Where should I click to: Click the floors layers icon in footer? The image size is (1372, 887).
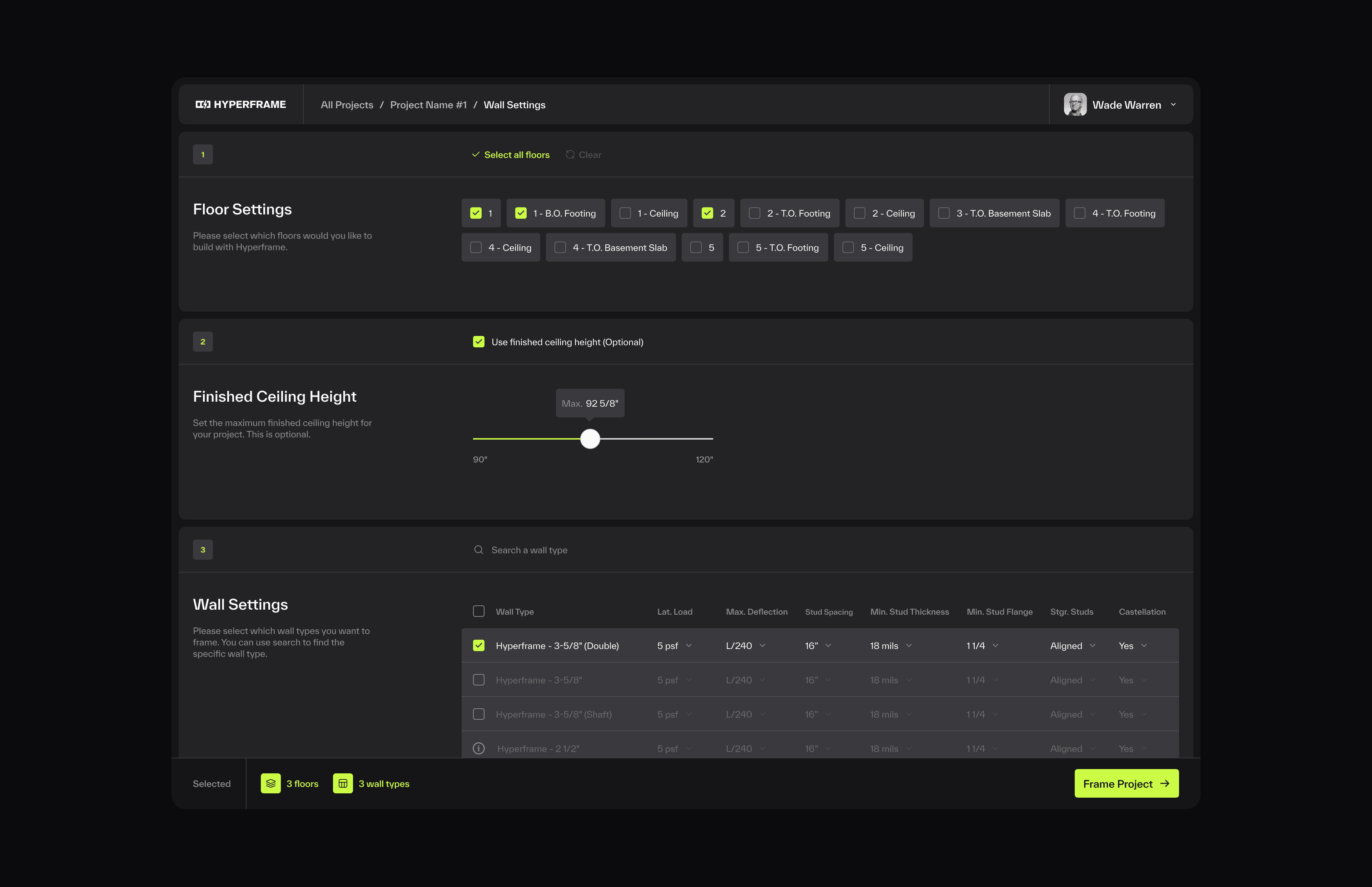click(x=270, y=783)
